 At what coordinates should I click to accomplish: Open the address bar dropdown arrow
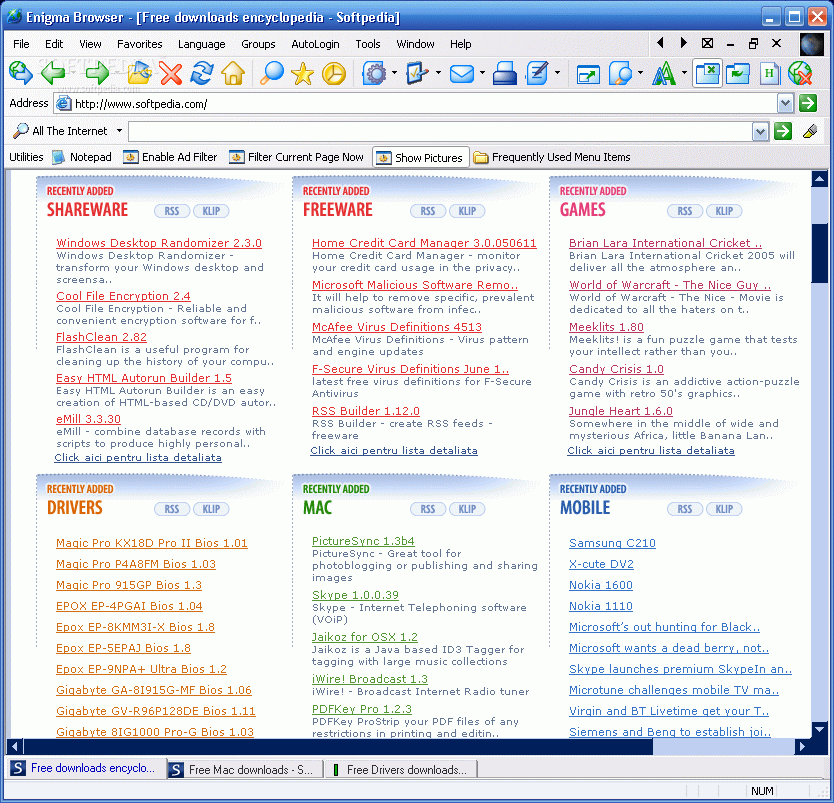tap(785, 103)
